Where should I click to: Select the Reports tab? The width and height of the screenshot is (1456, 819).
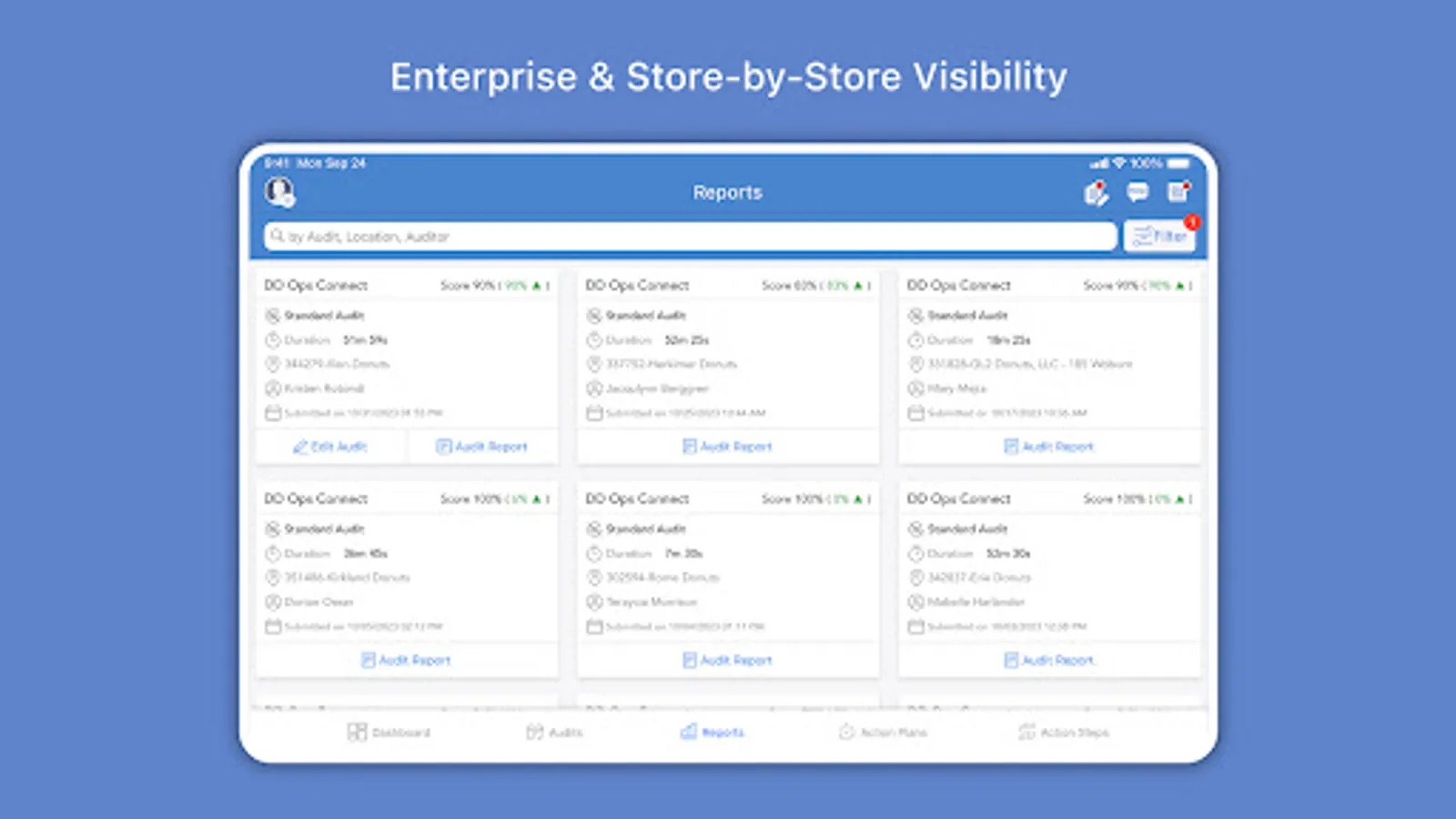pos(713,732)
